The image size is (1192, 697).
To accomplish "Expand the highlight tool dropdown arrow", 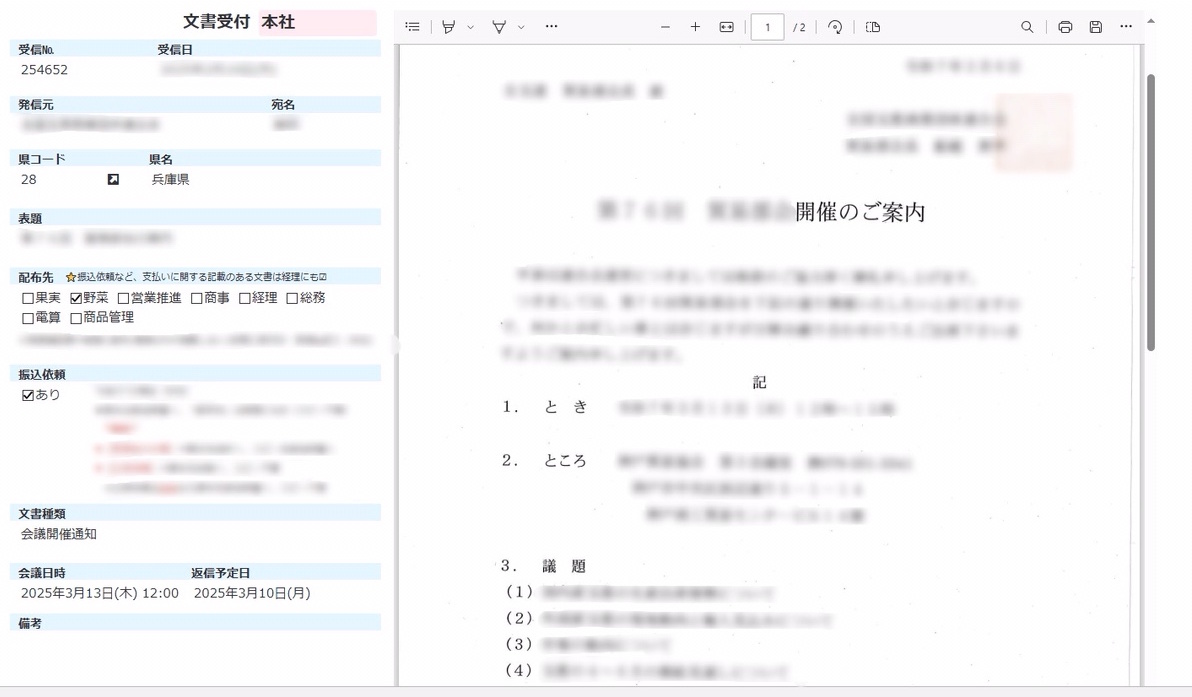I will click(471, 27).
